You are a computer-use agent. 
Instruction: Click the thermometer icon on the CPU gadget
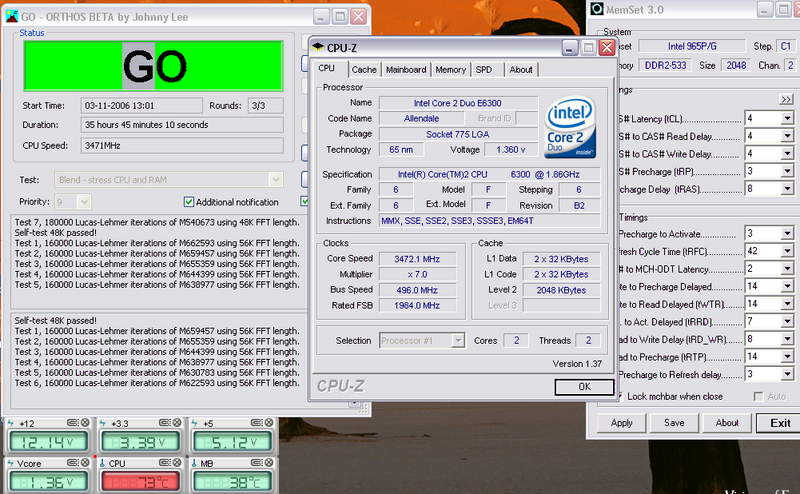(103, 463)
